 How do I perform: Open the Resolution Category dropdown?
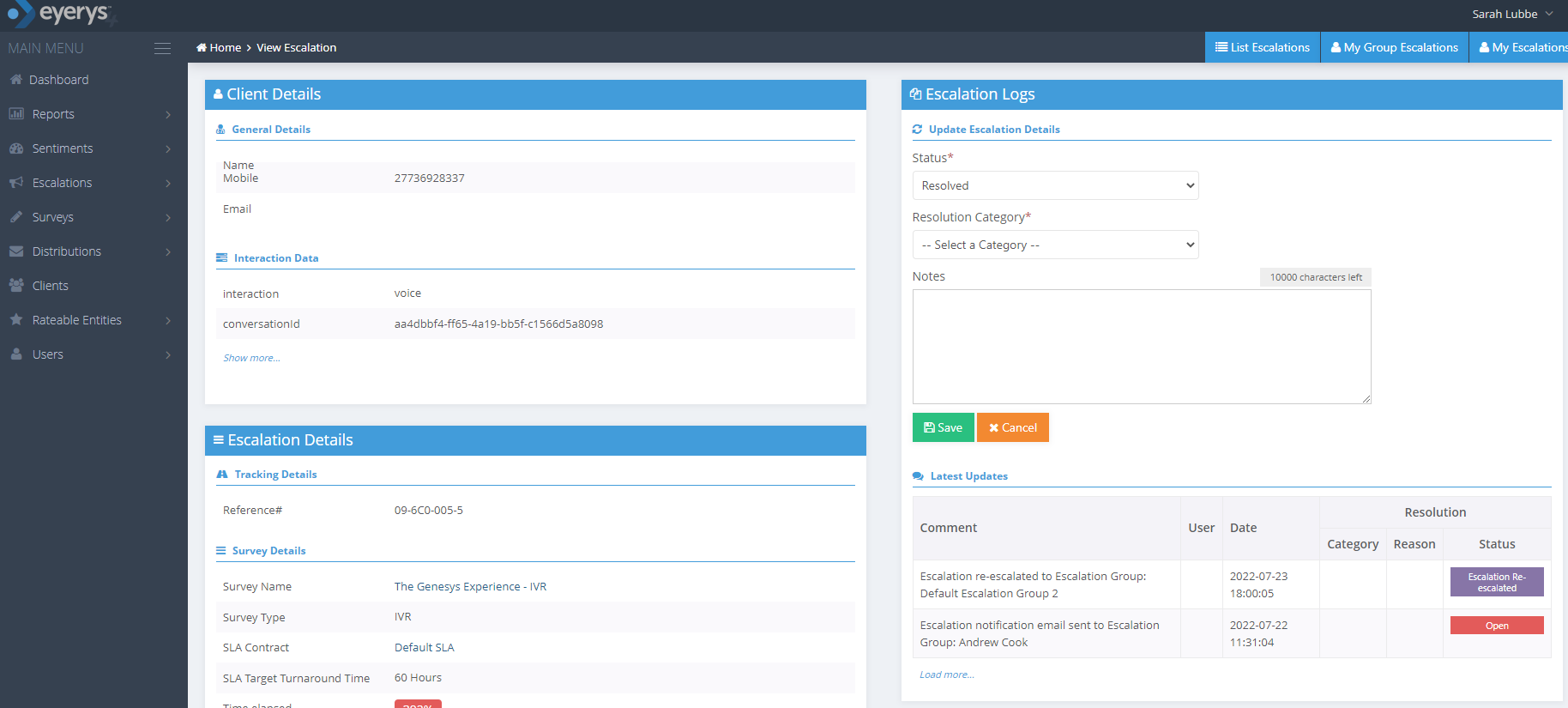pos(1055,245)
